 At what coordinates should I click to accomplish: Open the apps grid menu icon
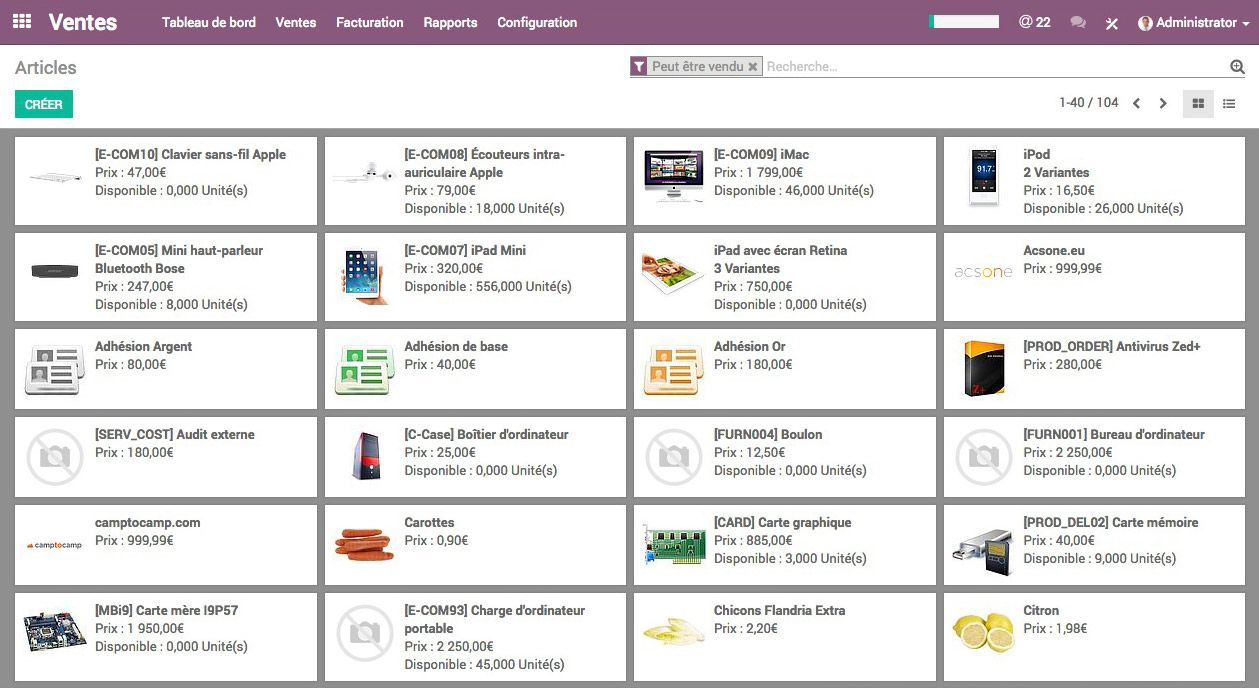point(22,22)
